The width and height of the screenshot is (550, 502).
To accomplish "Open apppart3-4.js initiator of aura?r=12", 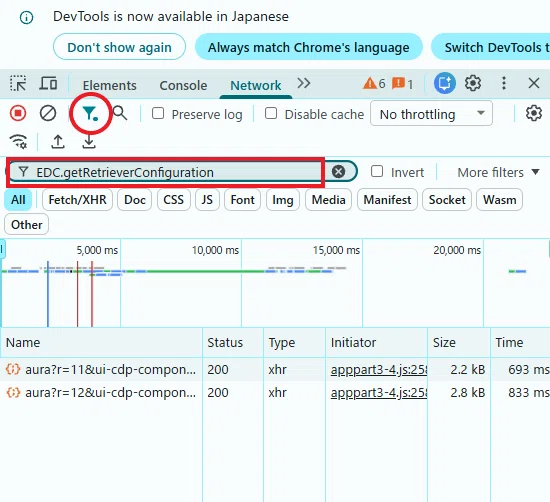I will tap(379, 393).
